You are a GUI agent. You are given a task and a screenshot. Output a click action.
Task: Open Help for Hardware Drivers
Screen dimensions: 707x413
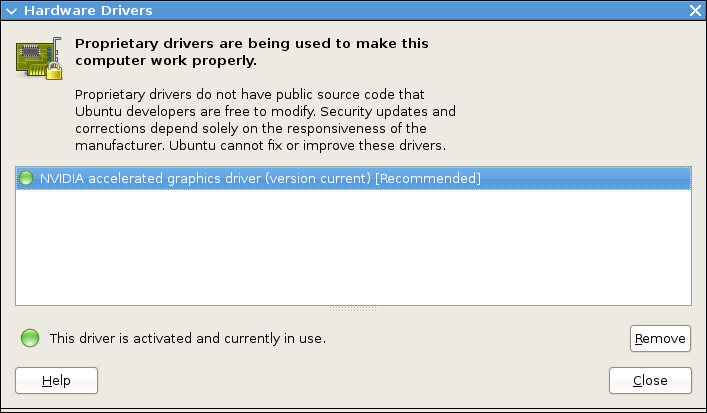(56, 381)
